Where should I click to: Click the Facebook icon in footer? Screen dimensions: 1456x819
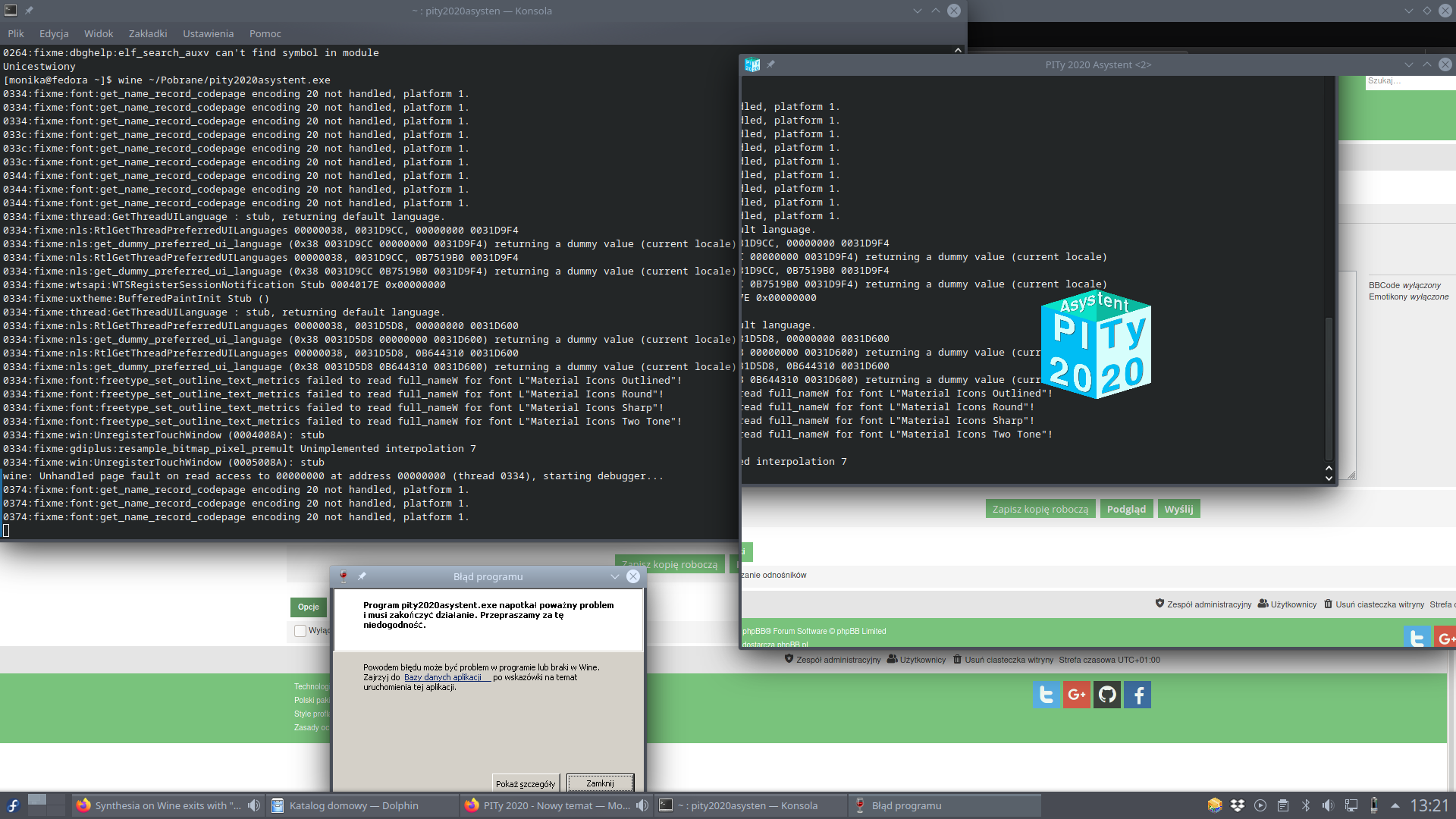[x=1137, y=695]
